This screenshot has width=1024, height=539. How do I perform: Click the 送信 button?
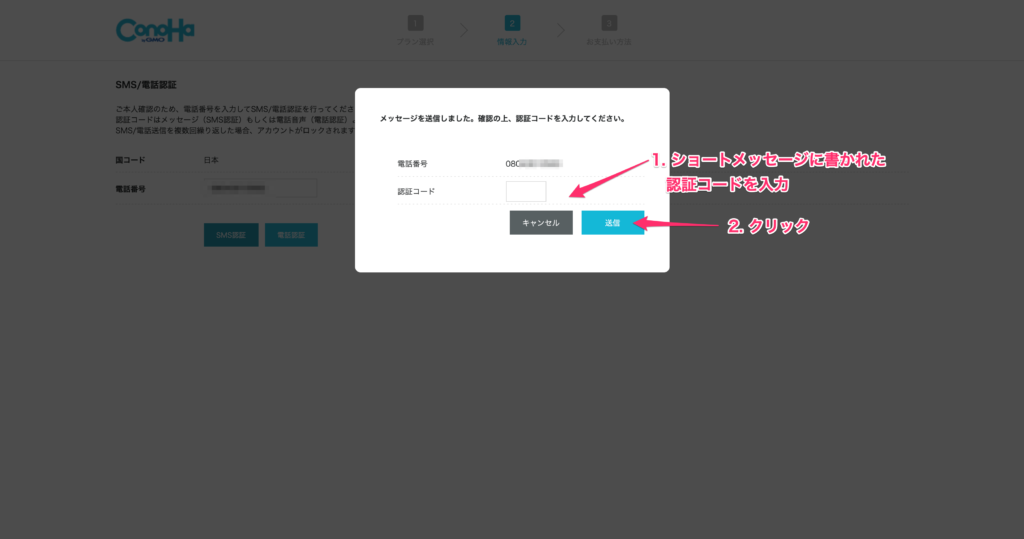[x=613, y=223]
